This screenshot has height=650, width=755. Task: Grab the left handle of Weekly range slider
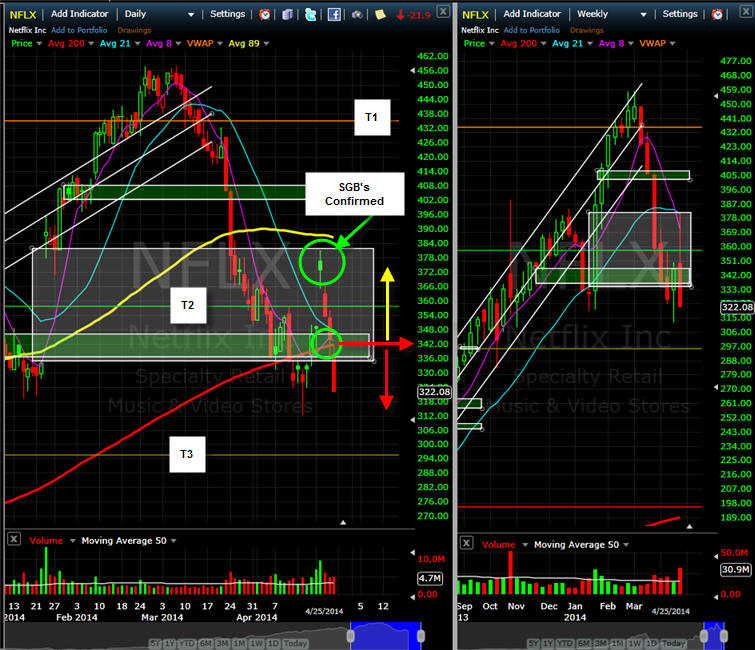click(703, 636)
